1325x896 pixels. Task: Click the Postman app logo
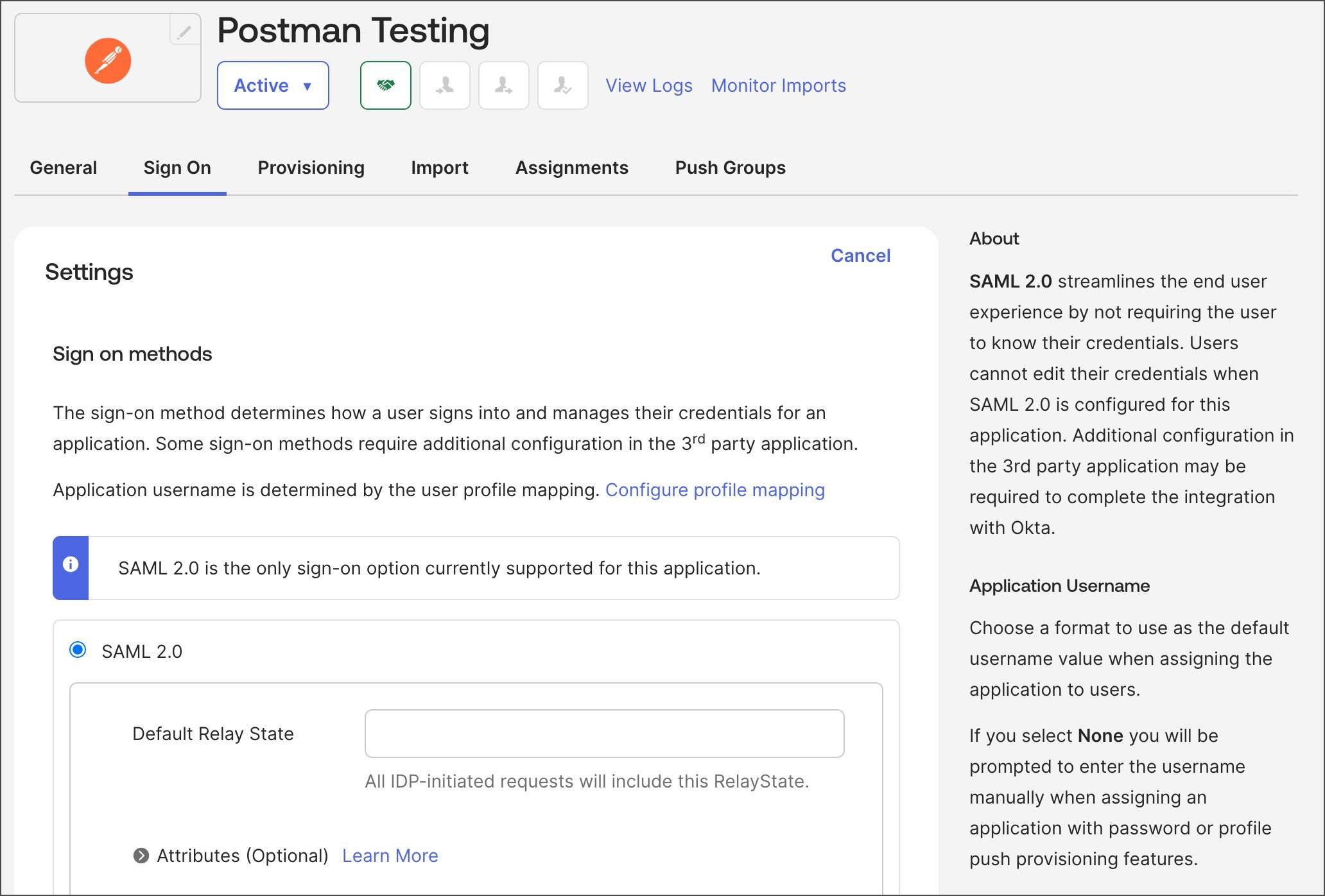pos(108,61)
